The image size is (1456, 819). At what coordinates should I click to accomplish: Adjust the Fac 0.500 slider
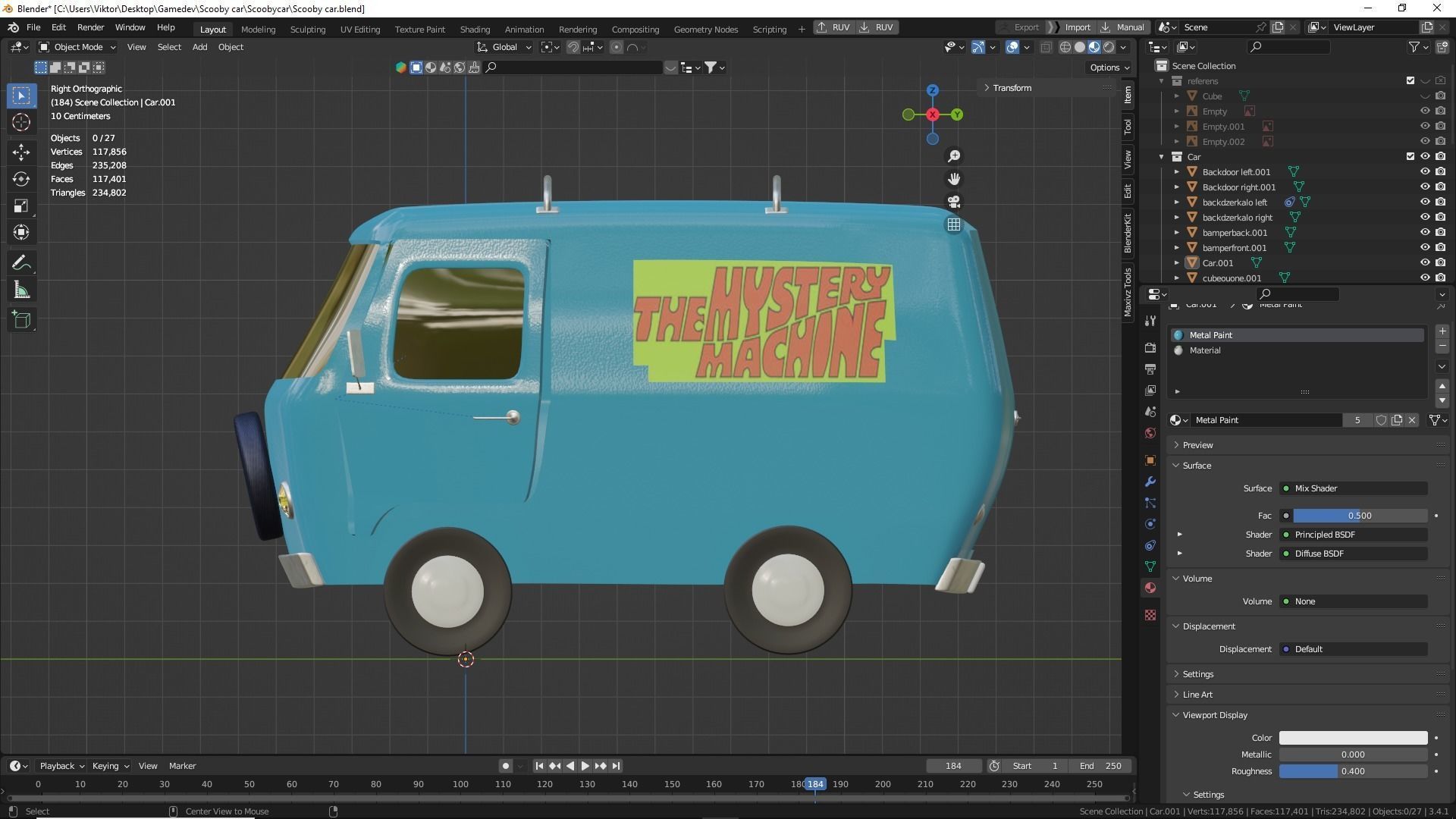(x=1360, y=516)
